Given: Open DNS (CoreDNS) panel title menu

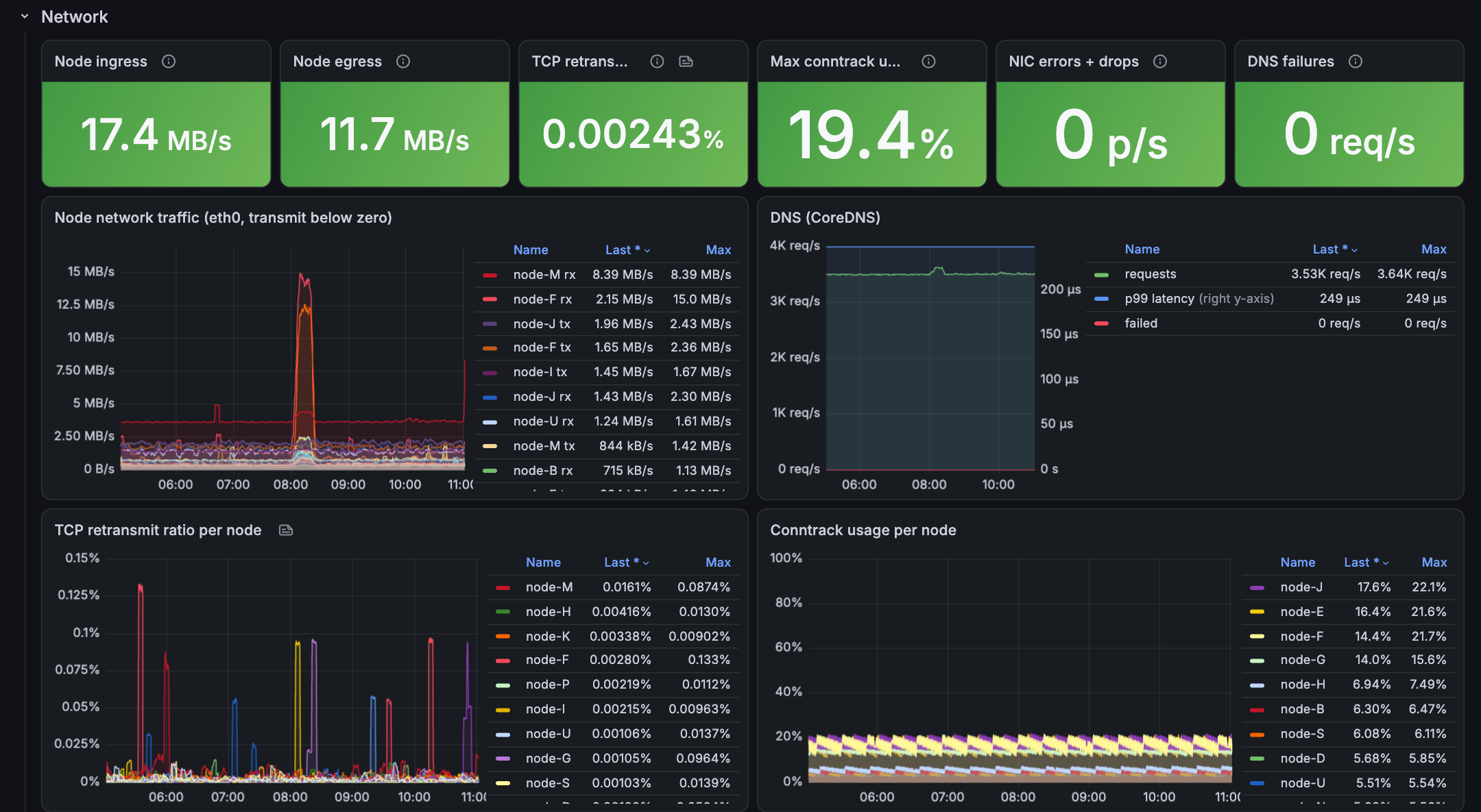Looking at the screenshot, I should pyautogui.click(x=826, y=218).
